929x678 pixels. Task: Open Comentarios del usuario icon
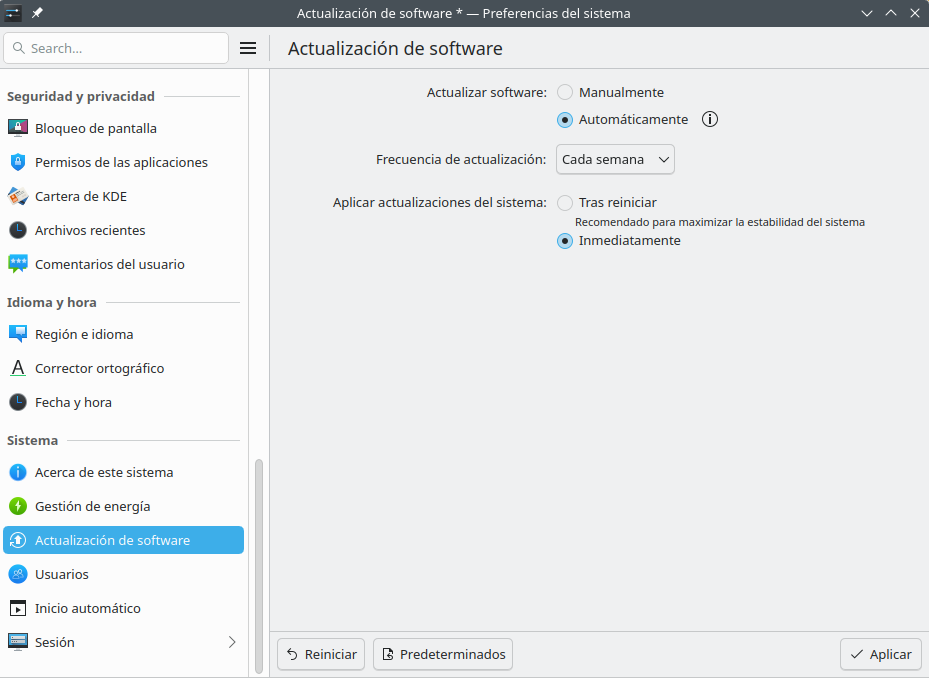pos(18,264)
